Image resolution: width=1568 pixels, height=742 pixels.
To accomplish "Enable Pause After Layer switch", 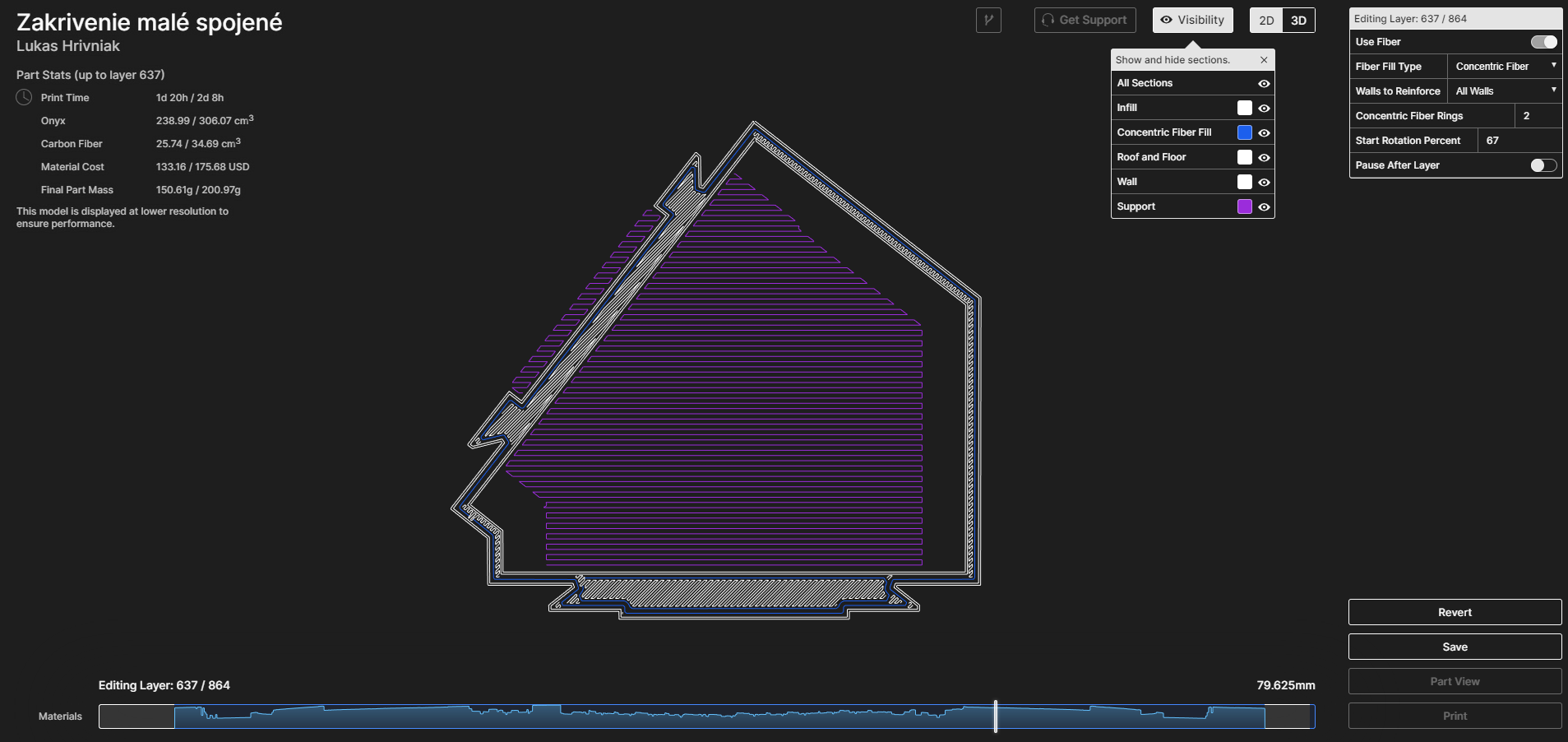I will click(1543, 165).
